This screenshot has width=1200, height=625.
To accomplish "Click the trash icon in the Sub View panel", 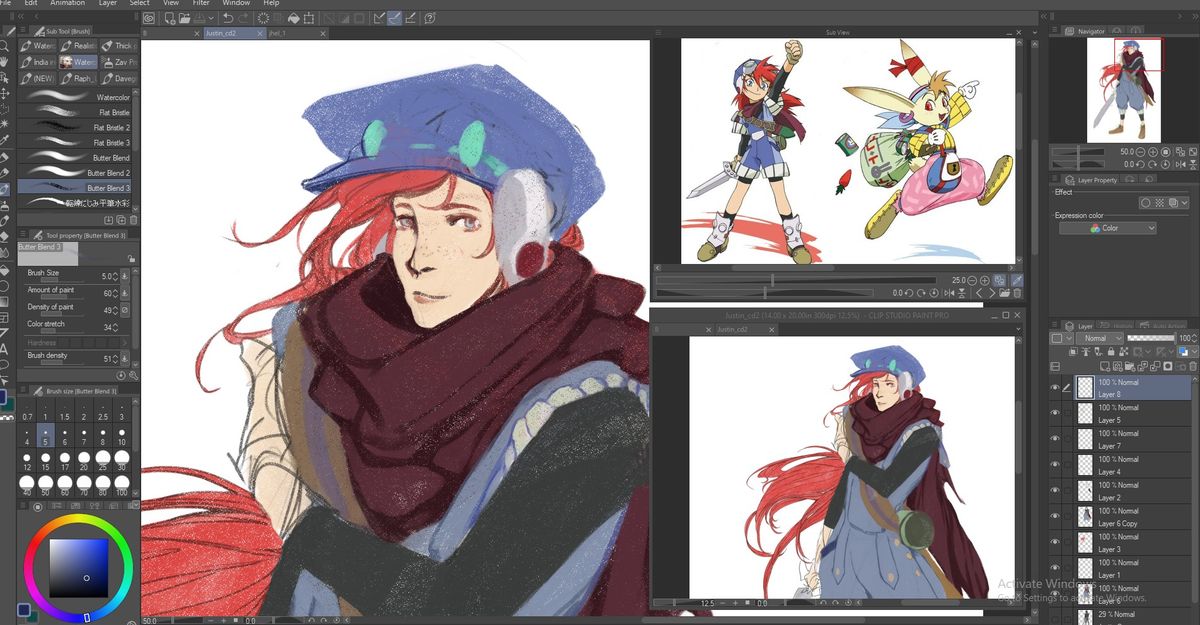I will click(x=1017, y=293).
